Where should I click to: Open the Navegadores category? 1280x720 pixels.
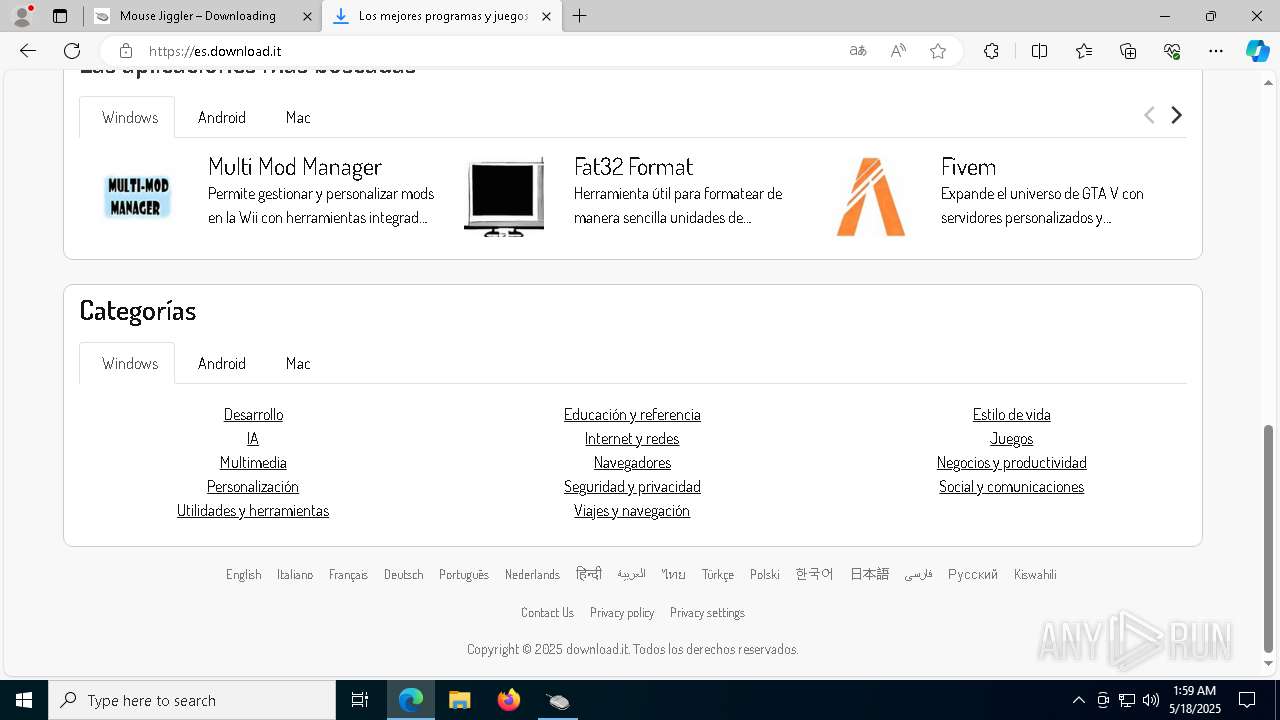(632, 462)
